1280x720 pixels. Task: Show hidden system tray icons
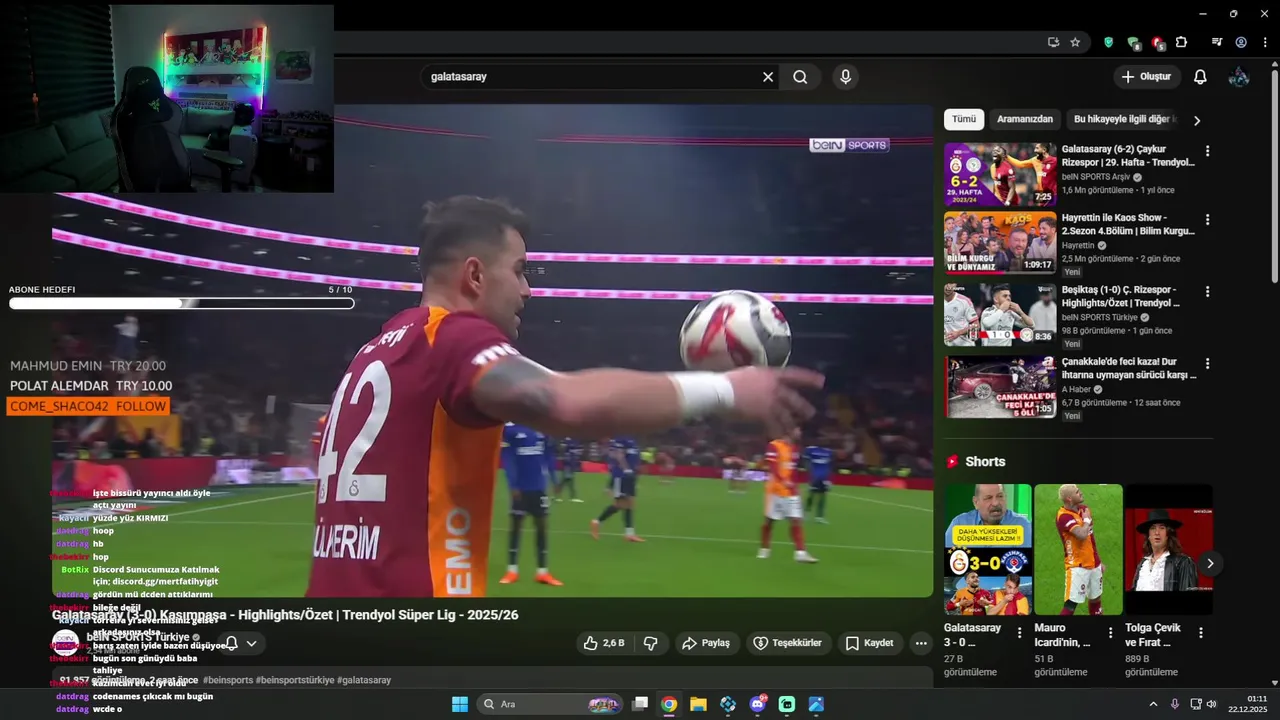(x=1152, y=704)
